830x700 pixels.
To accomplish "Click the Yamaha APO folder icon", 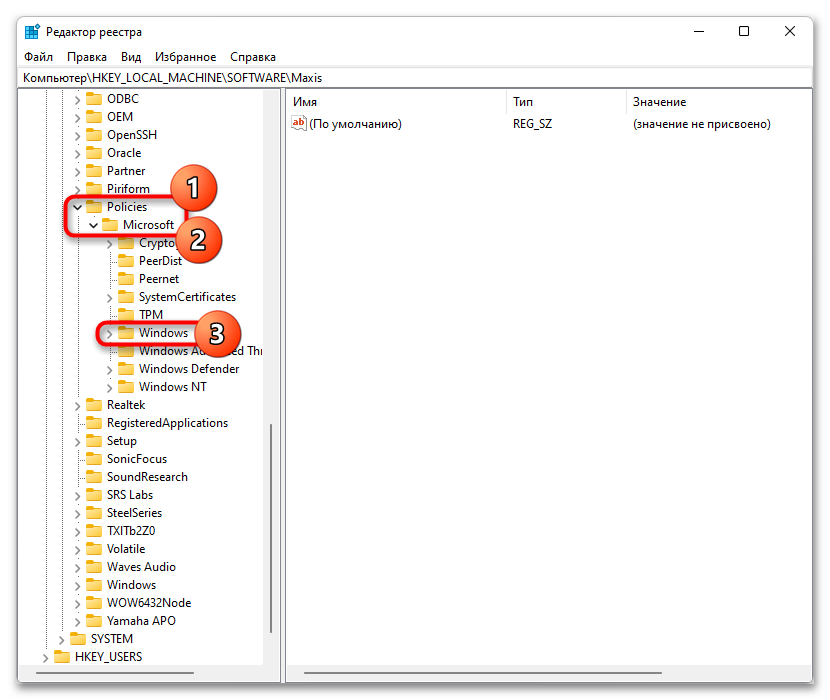I will (94, 621).
